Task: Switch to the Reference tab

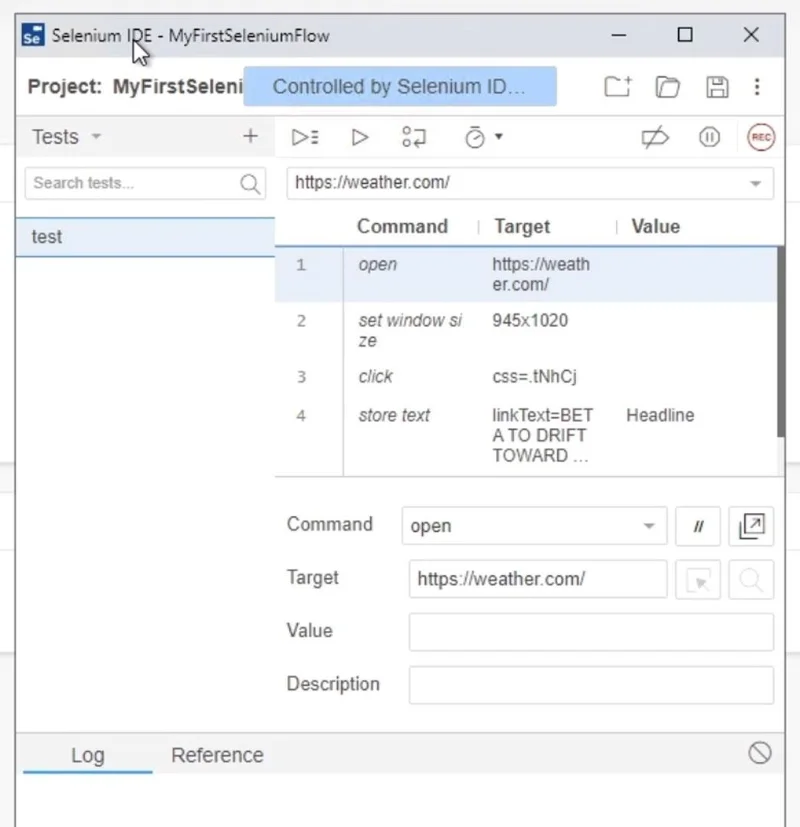Action: [x=217, y=755]
